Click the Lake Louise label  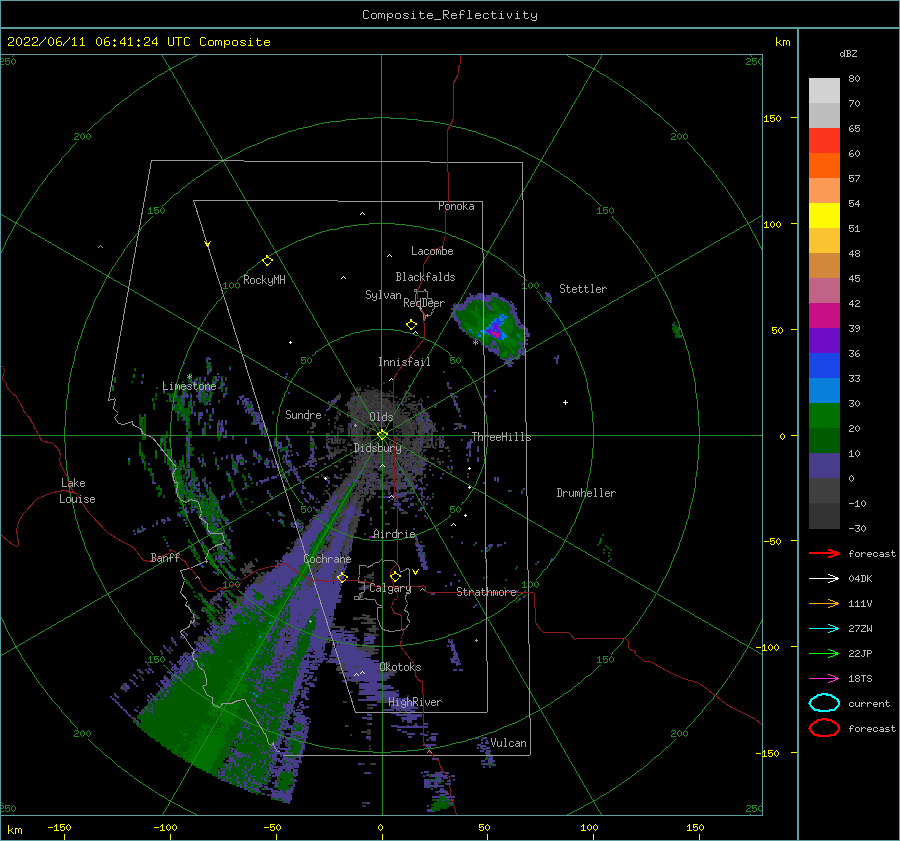click(77, 491)
